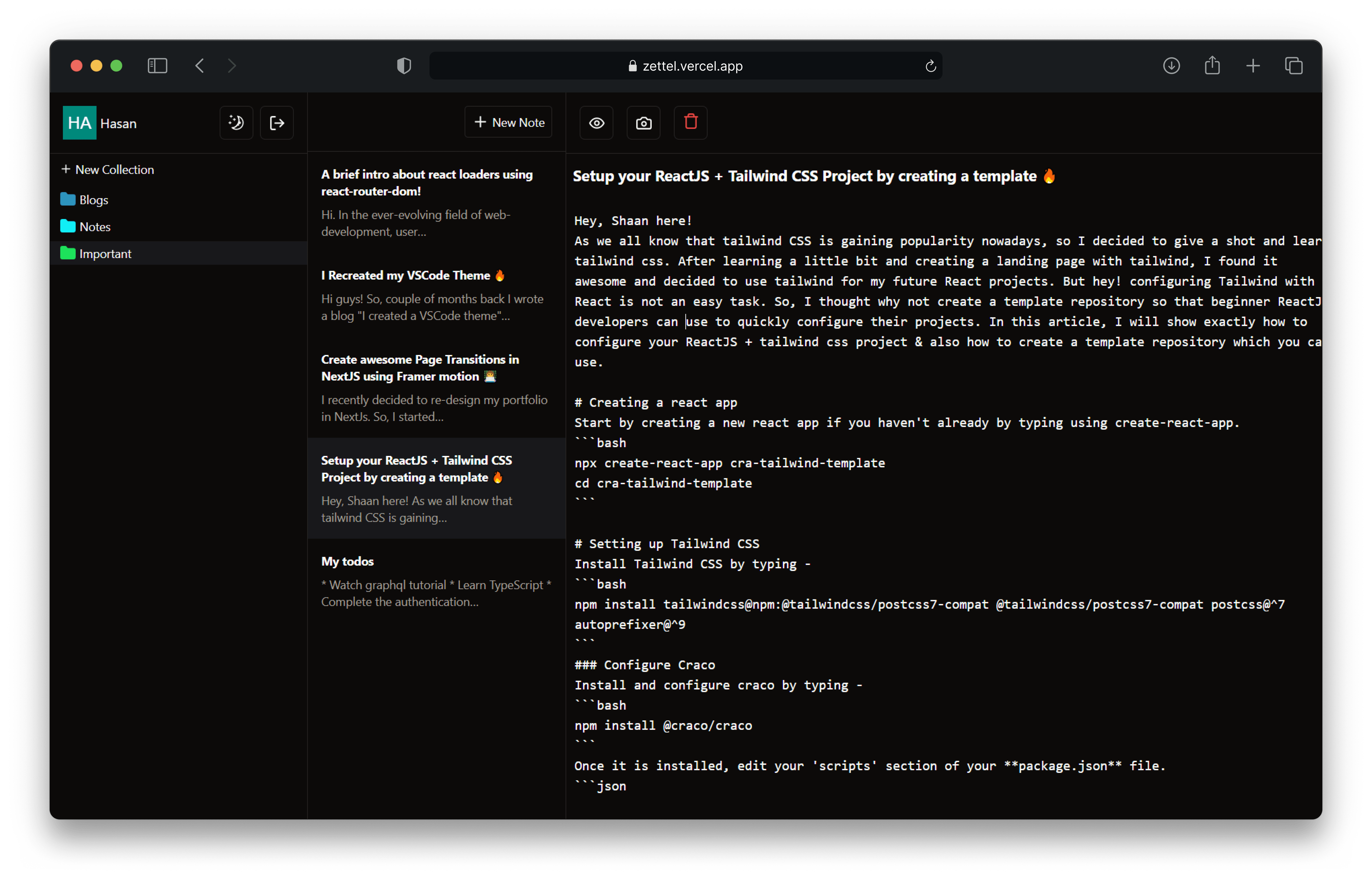1372x879 pixels.
Task: Reload the page with refresh icon
Action: click(930, 66)
